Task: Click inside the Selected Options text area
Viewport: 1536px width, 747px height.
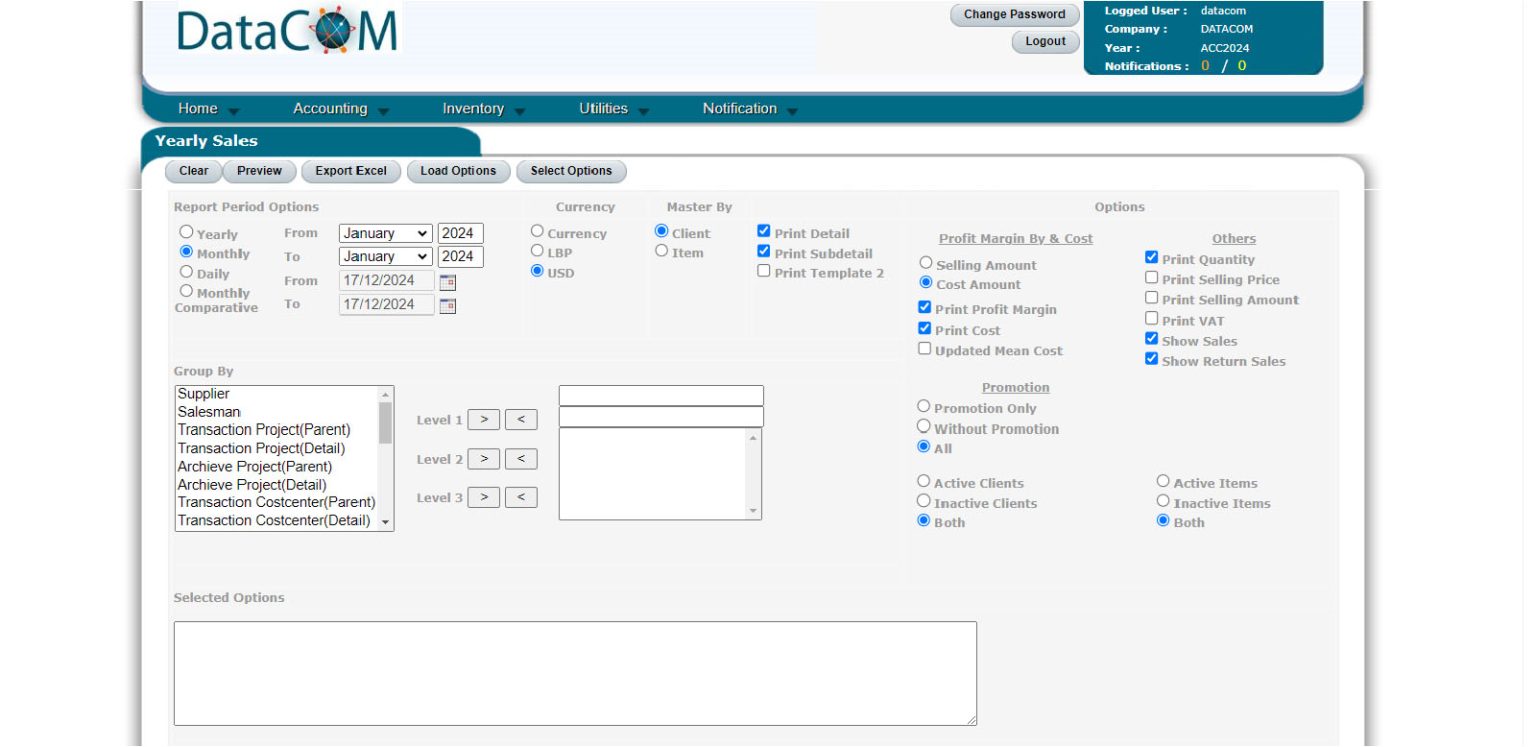Action: 575,672
